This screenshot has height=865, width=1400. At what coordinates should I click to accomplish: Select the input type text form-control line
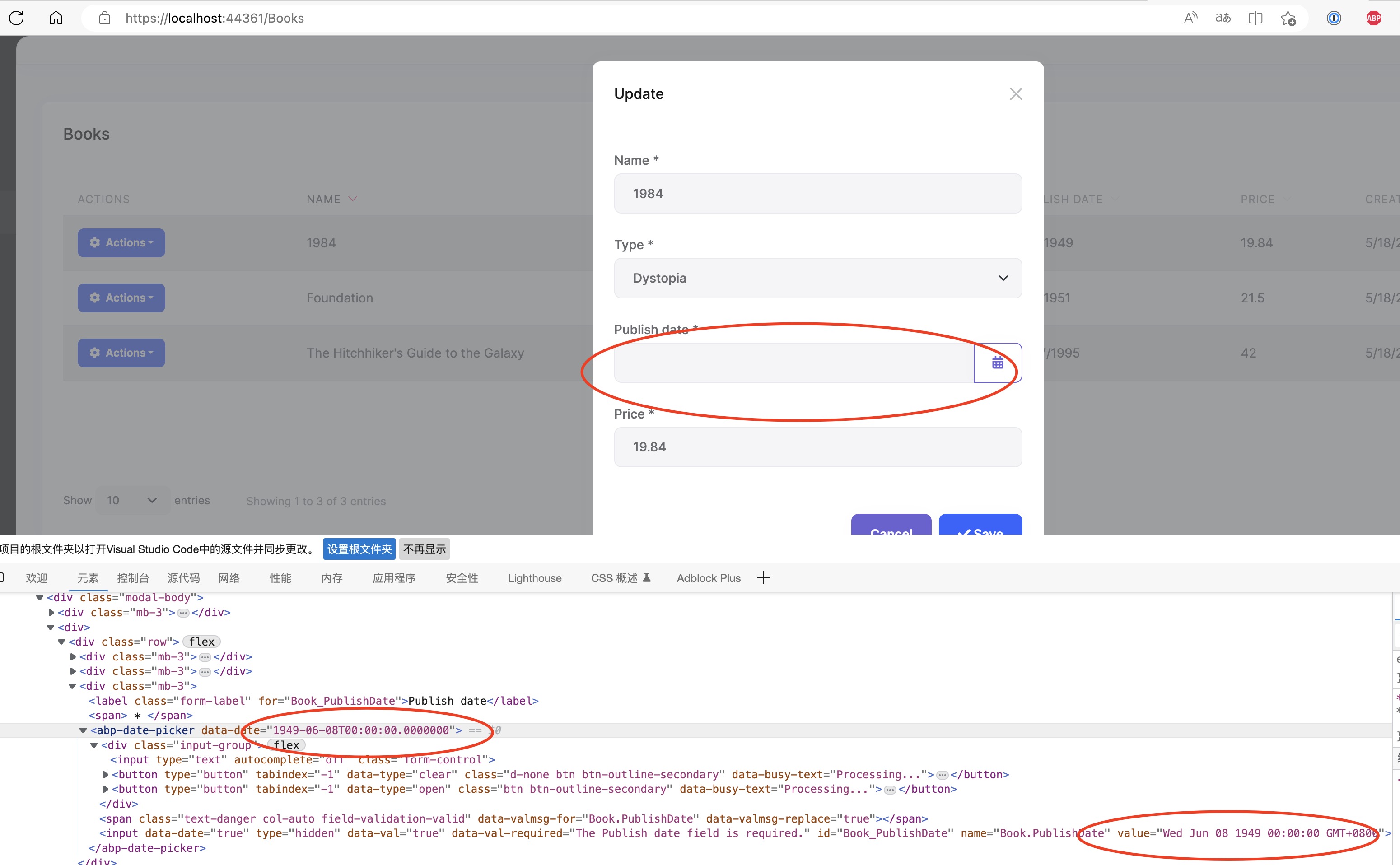click(303, 760)
